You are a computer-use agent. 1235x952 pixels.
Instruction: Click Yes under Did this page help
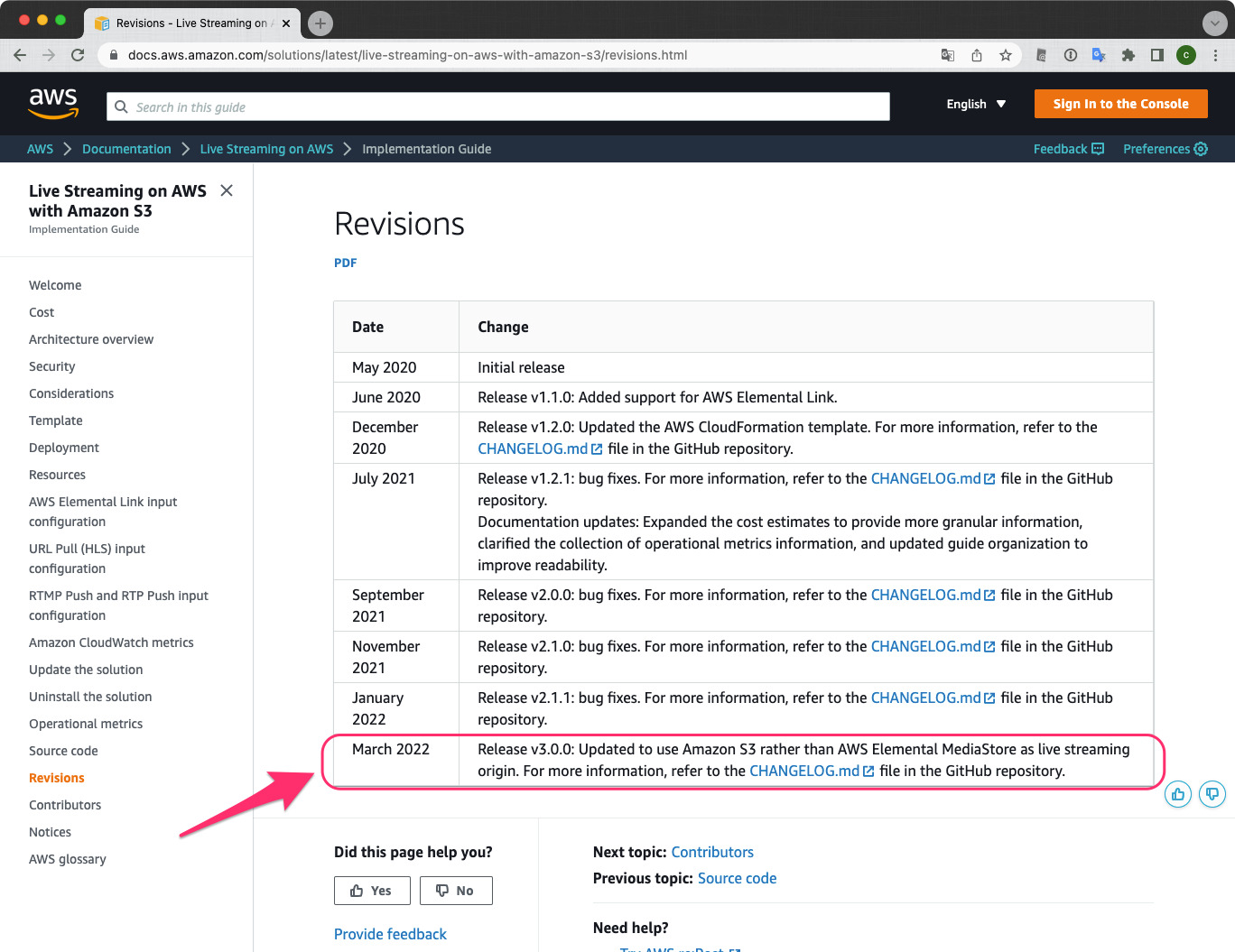tap(372, 891)
